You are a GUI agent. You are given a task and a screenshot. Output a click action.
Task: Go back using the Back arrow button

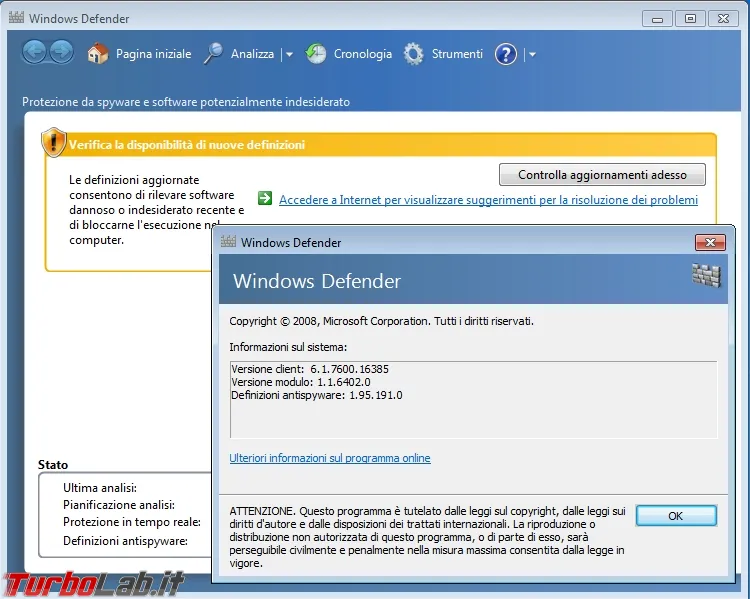pyautogui.click(x=34, y=52)
